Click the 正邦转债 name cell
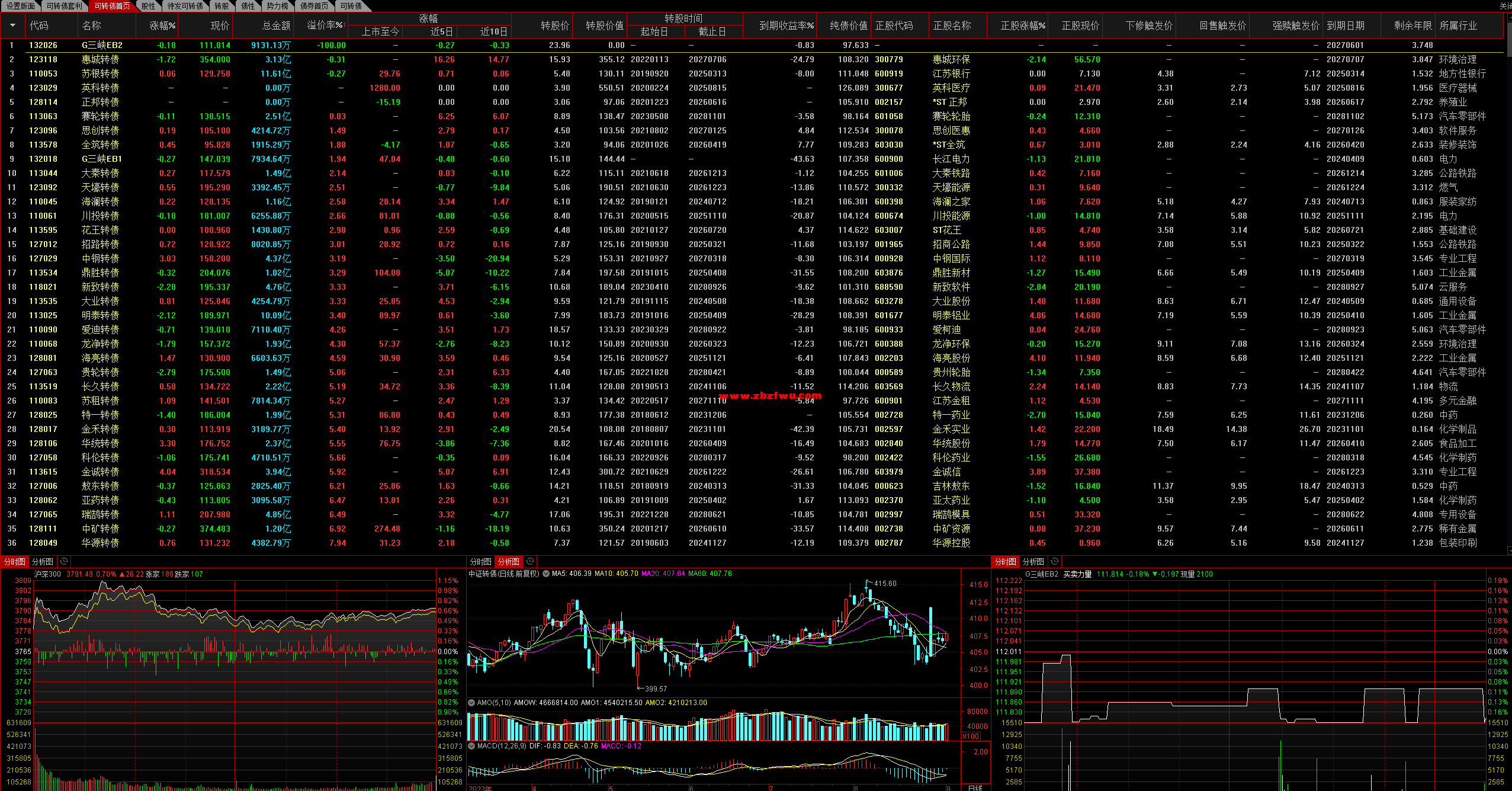 [100, 102]
